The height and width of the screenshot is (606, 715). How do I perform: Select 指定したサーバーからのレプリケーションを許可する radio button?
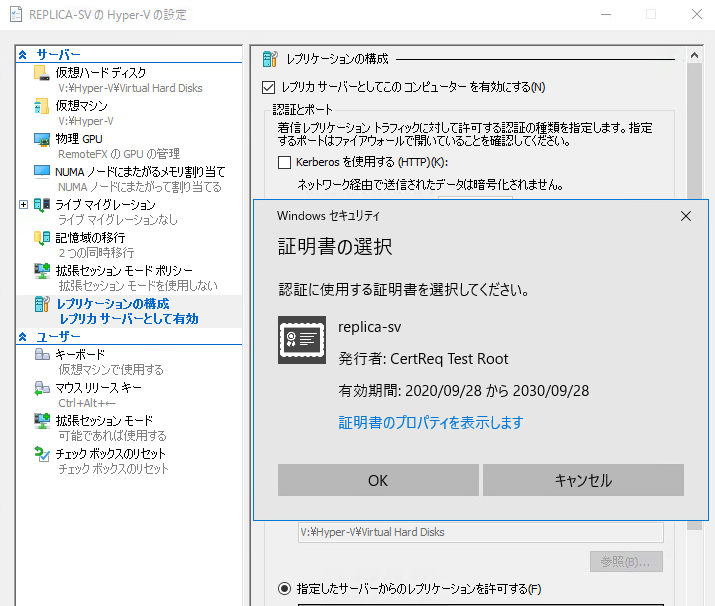pyautogui.click(x=285, y=589)
